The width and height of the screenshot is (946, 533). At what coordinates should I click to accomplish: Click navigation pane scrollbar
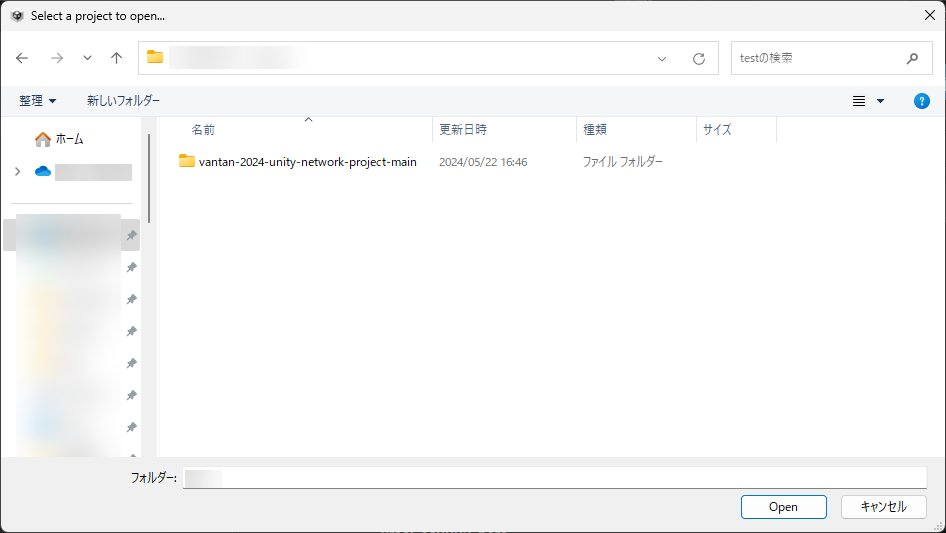[x=149, y=179]
